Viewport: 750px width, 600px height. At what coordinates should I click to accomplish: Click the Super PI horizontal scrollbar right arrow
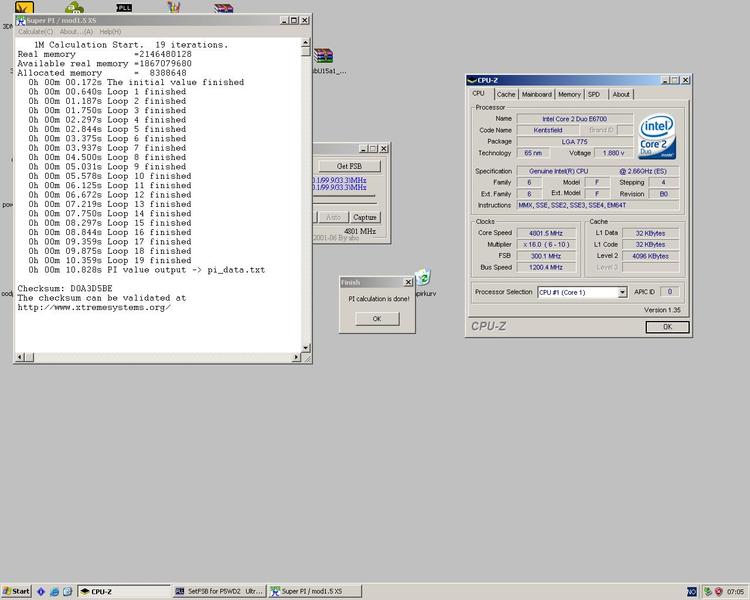(296, 357)
